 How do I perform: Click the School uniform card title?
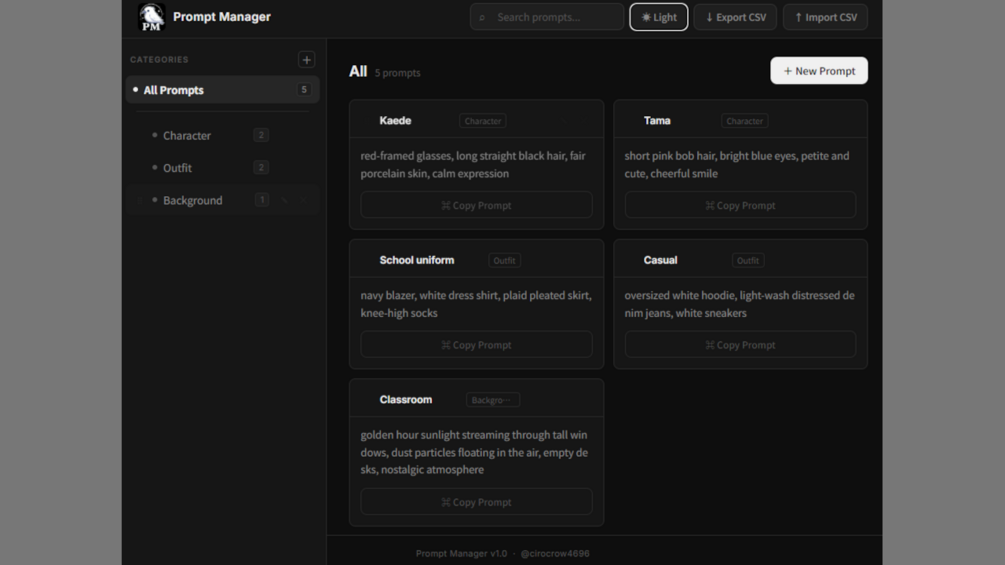click(x=417, y=260)
